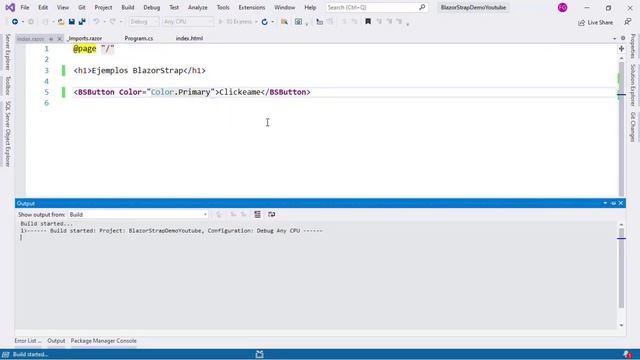The height and width of the screenshot is (360, 640).
Task: Click the Navigate Backward arrow icon
Action: coord(15,22)
